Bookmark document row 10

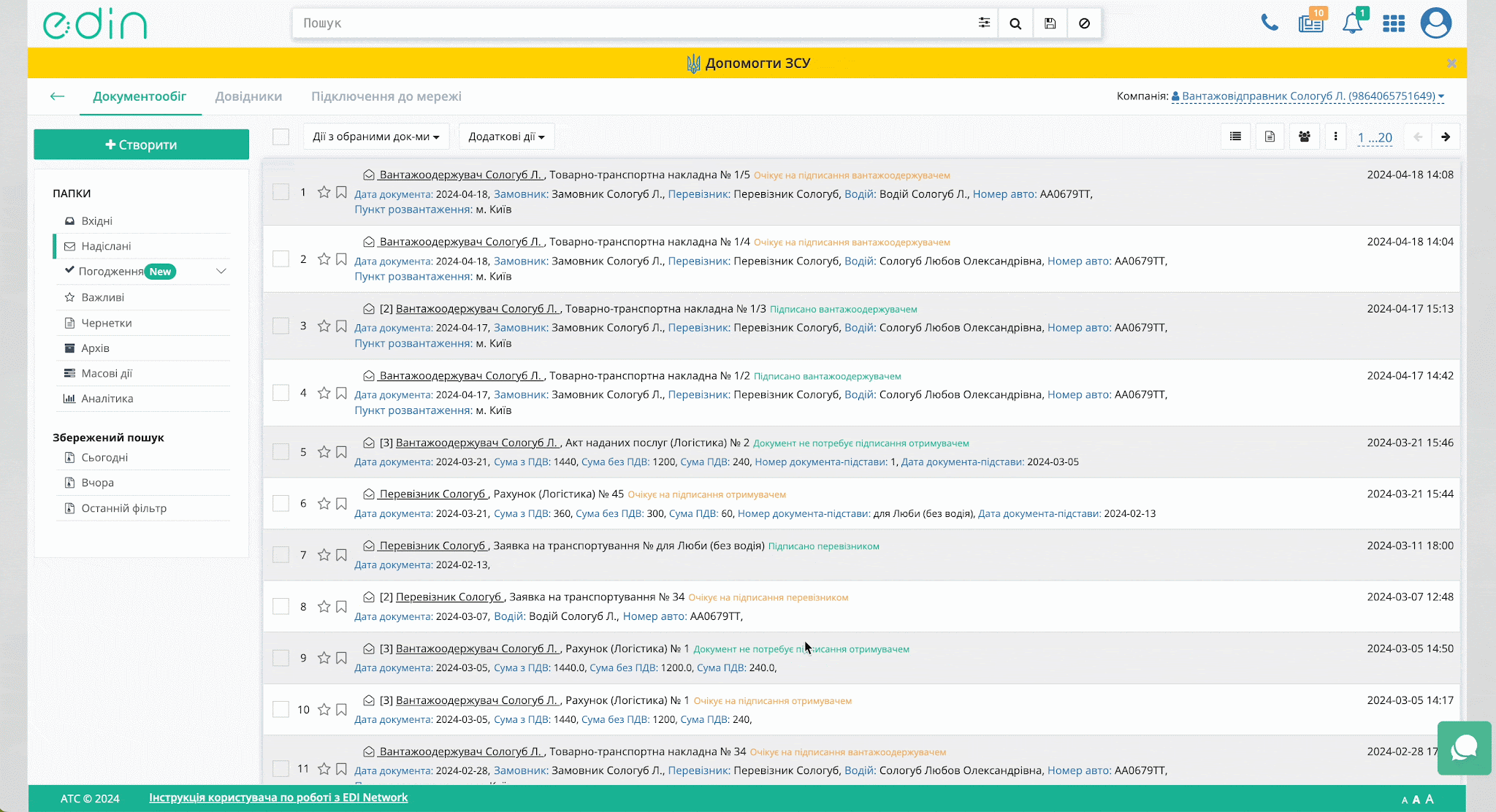(341, 710)
